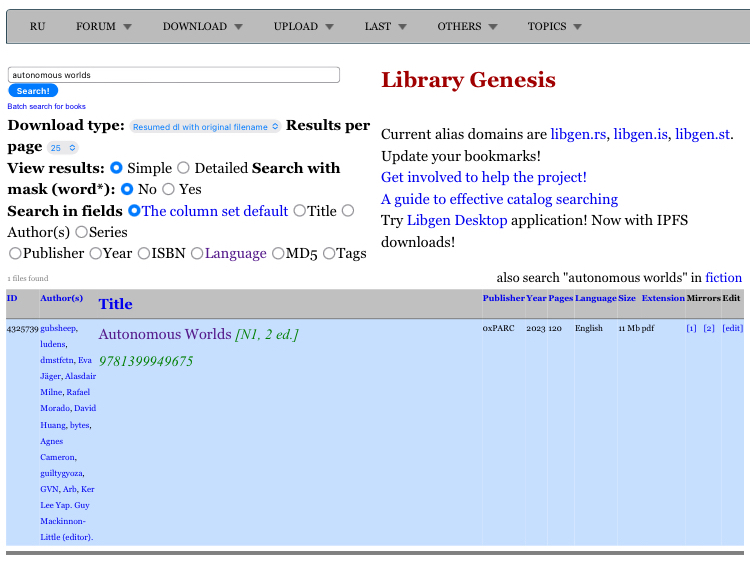Click the LAST menu arrow
Screen dimensions: 750x566
[402, 27]
